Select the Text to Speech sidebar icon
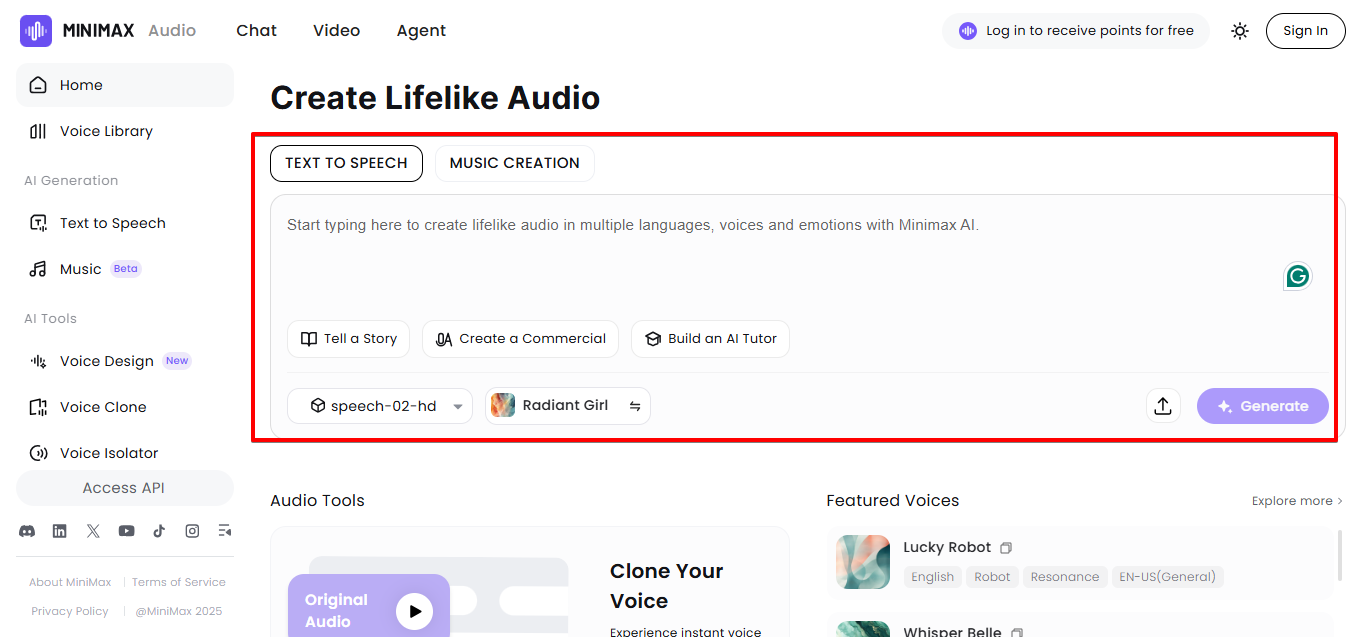 click(36, 222)
